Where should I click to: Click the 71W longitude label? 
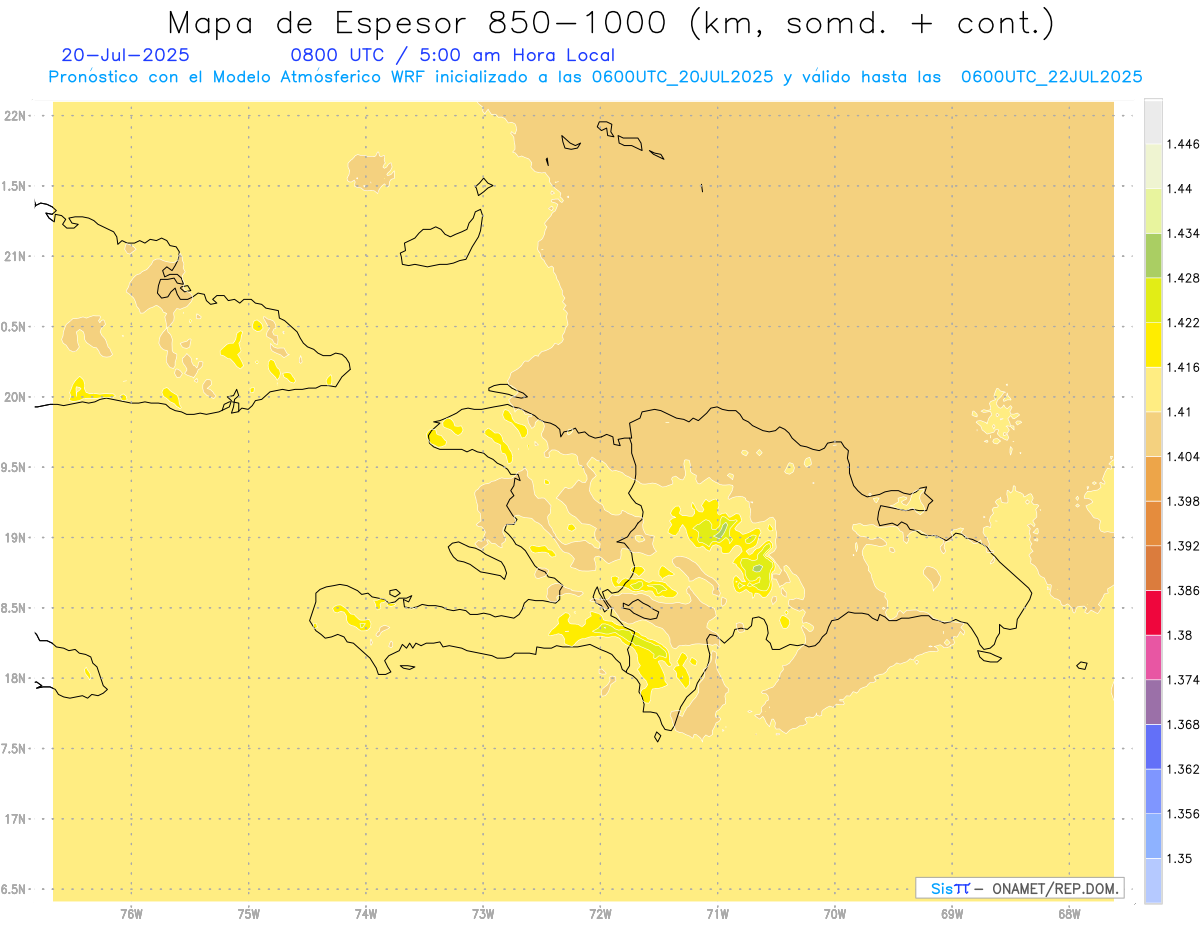coord(718,913)
